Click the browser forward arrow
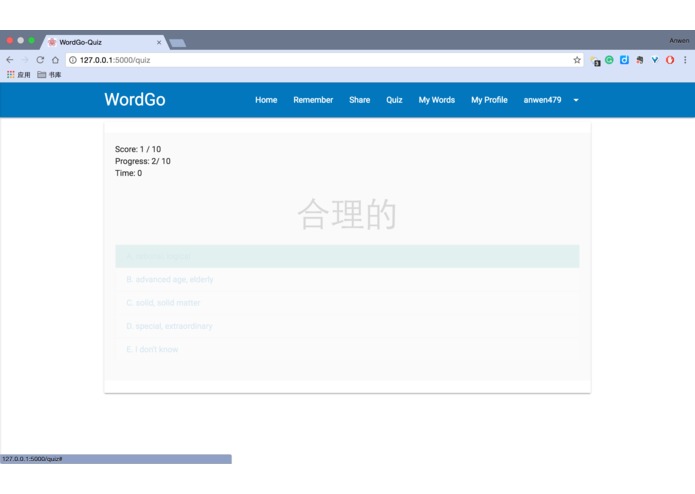The width and height of the screenshot is (695, 494). (x=25, y=60)
